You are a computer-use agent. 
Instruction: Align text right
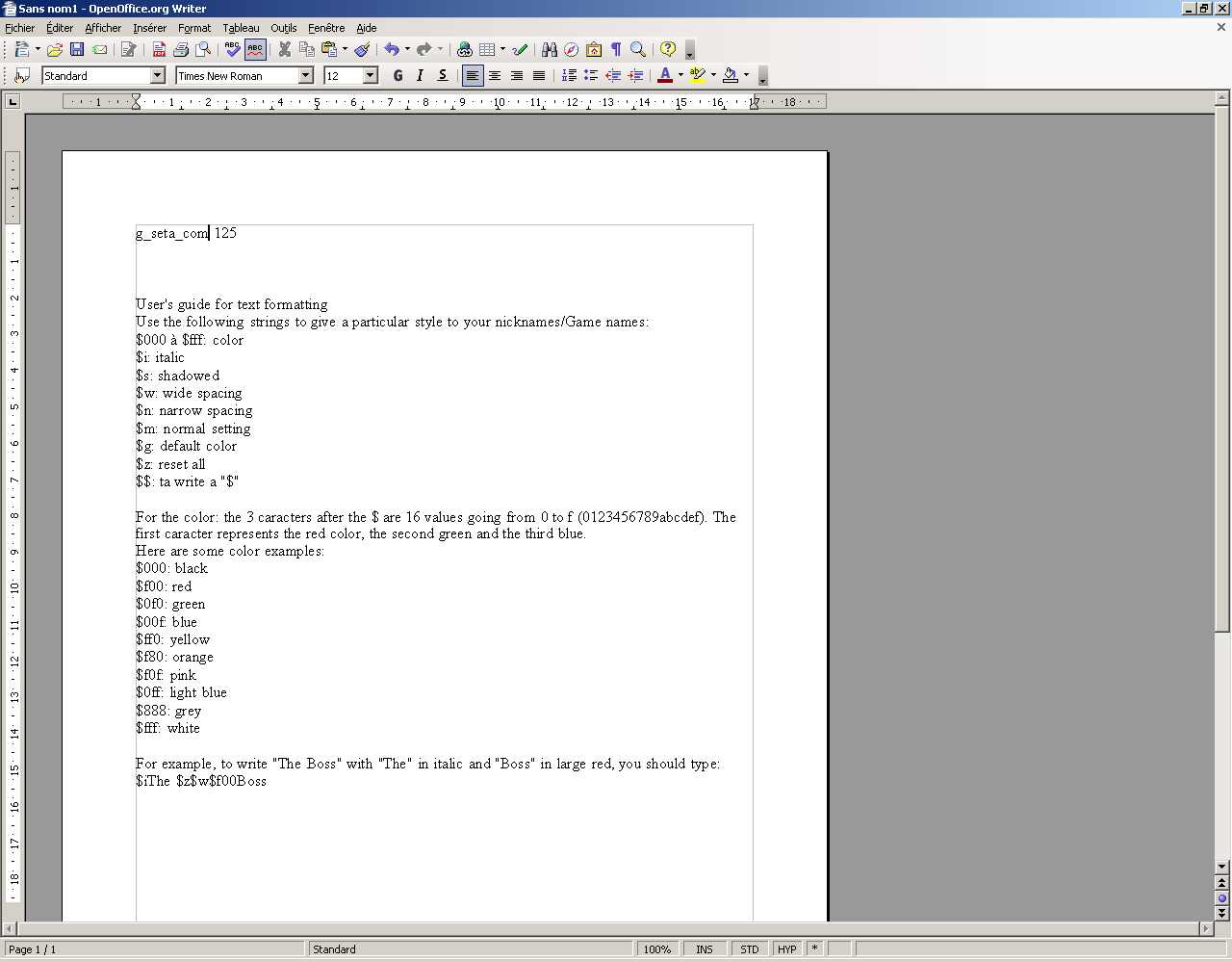(x=517, y=75)
